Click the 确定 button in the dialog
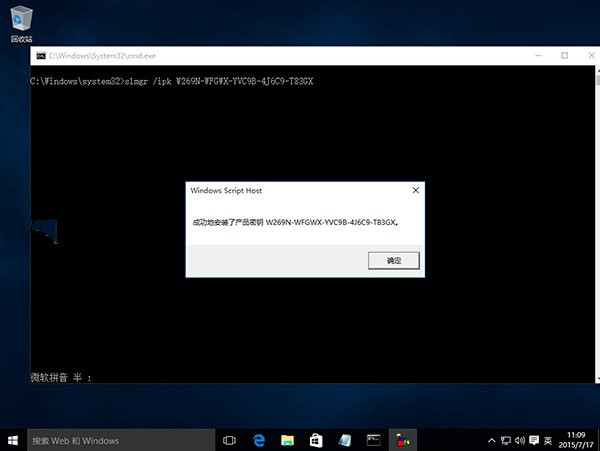The image size is (600, 451). (x=393, y=261)
